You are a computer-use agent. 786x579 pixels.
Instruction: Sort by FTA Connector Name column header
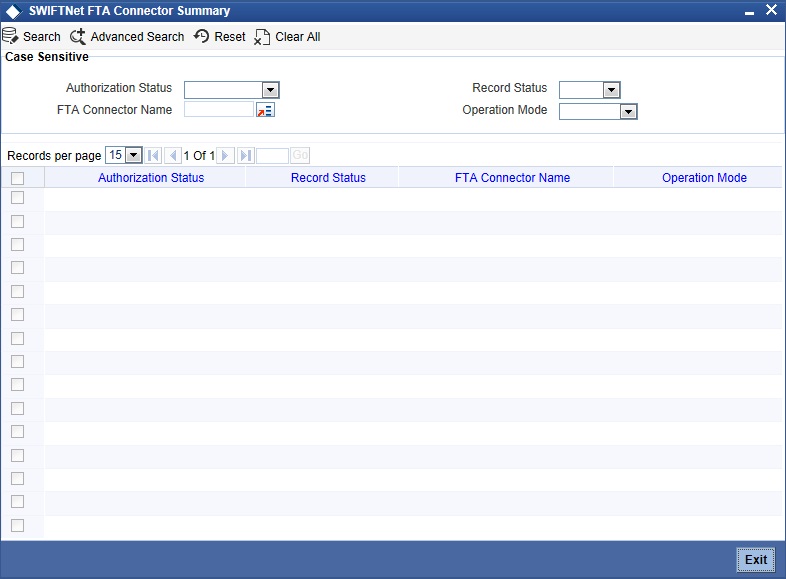tap(512, 177)
